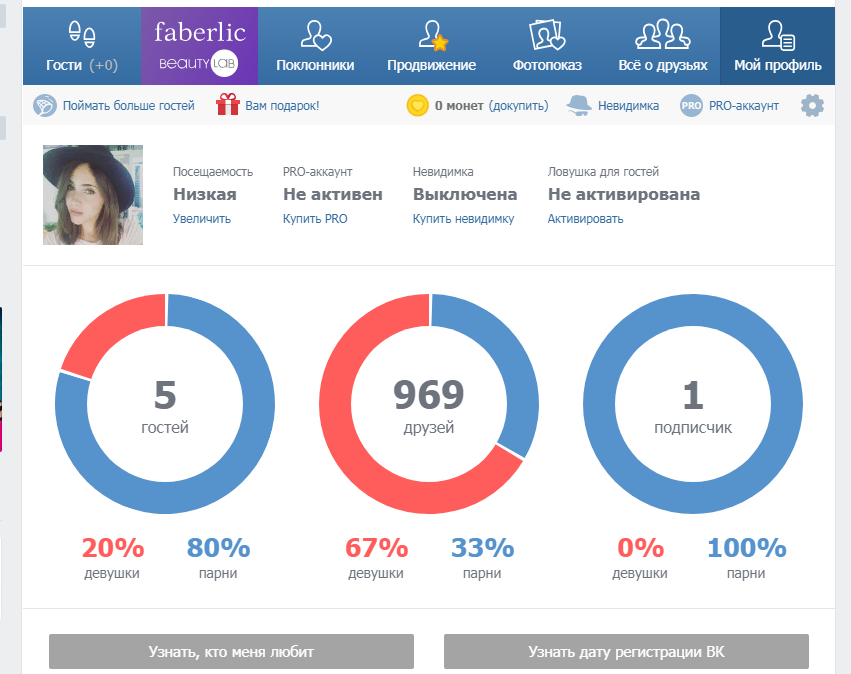Click the Купить PRO link
Viewport: 851px width, 674px height.
[315, 219]
